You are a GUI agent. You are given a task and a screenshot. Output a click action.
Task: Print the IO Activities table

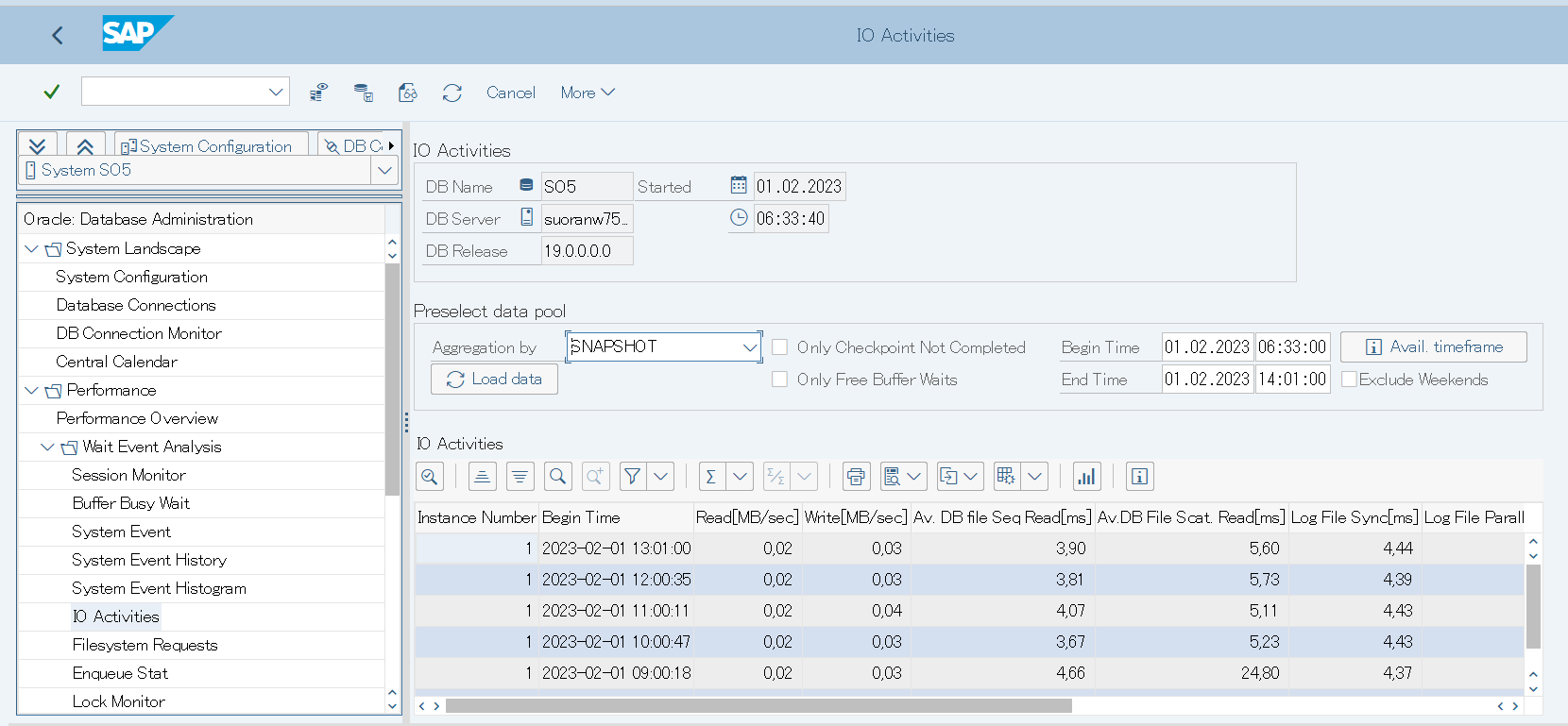click(856, 477)
